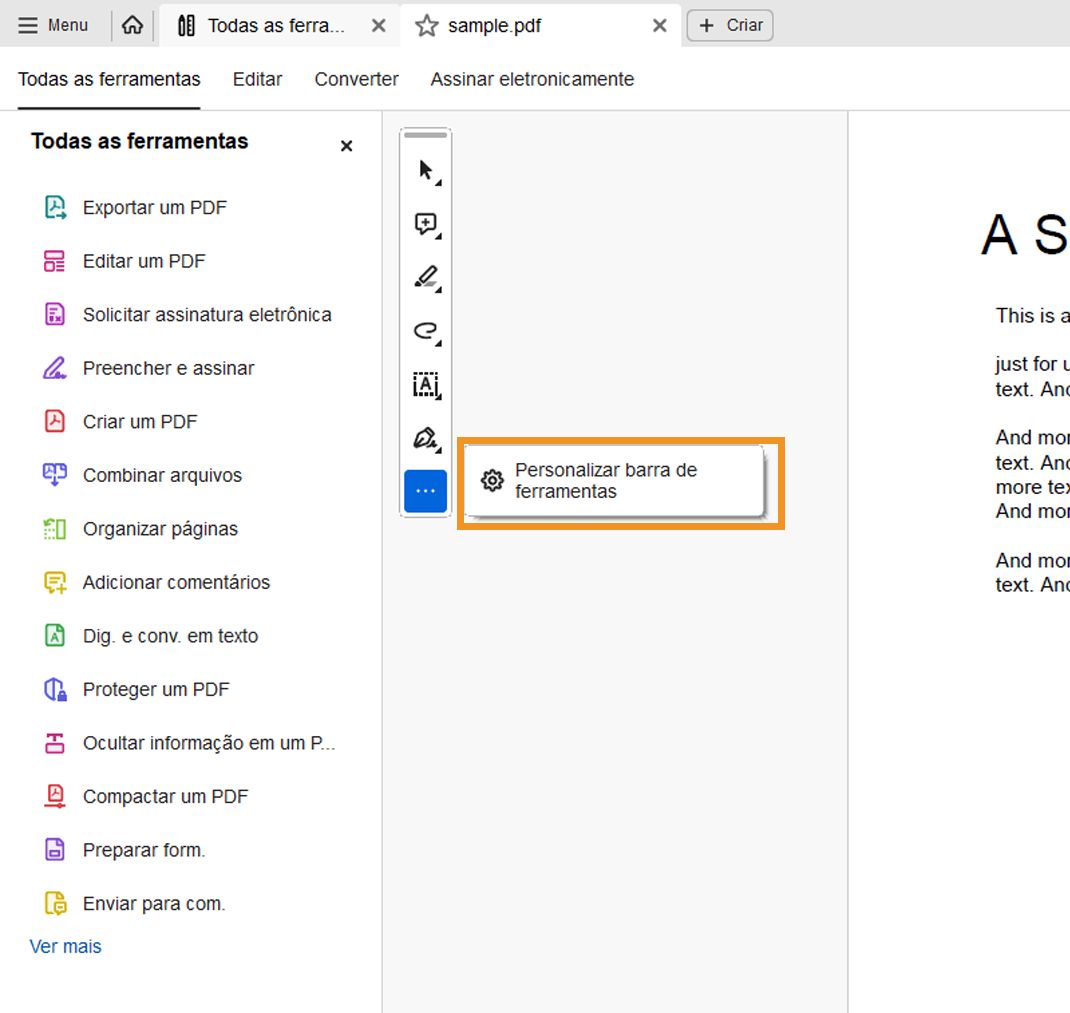Choose Personalizar barra de ferramentas

(x=605, y=481)
